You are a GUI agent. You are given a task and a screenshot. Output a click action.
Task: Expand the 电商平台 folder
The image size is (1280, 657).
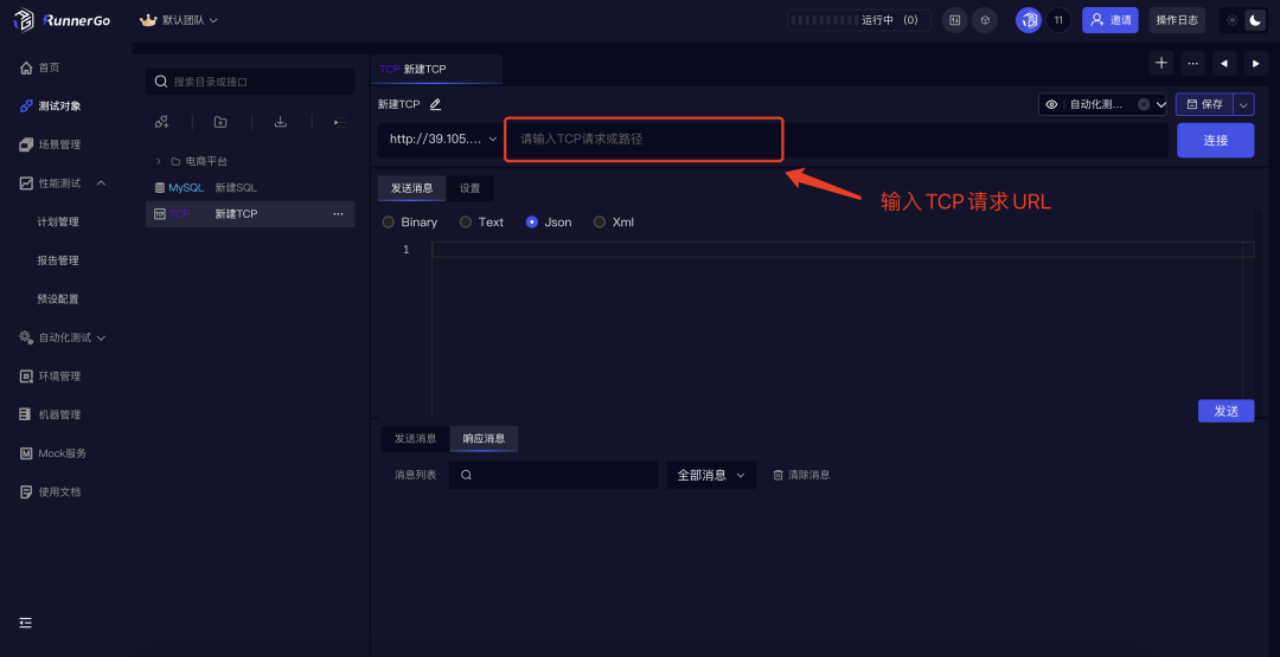click(158, 161)
